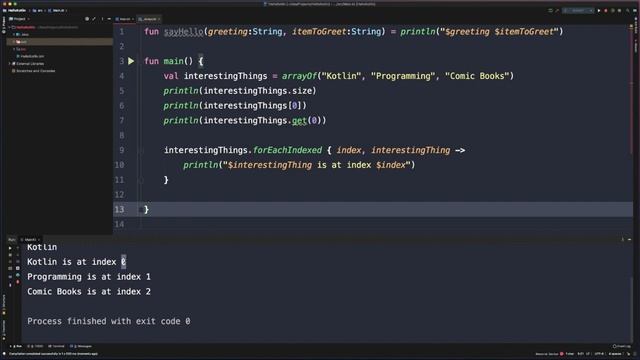The width and height of the screenshot is (640, 360).
Task: Switch to the first editor tab
Action: 125,19
